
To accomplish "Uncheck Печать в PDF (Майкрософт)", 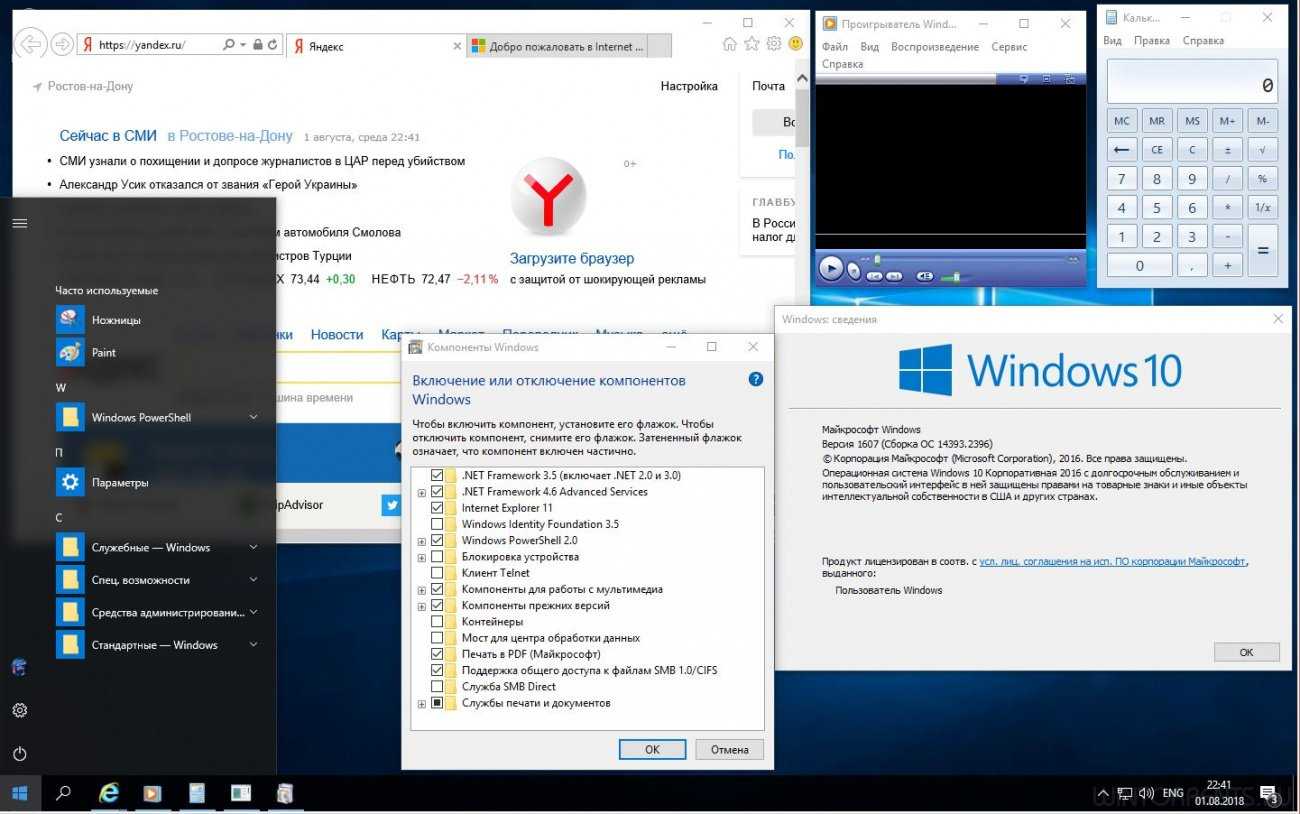I will click(x=437, y=654).
